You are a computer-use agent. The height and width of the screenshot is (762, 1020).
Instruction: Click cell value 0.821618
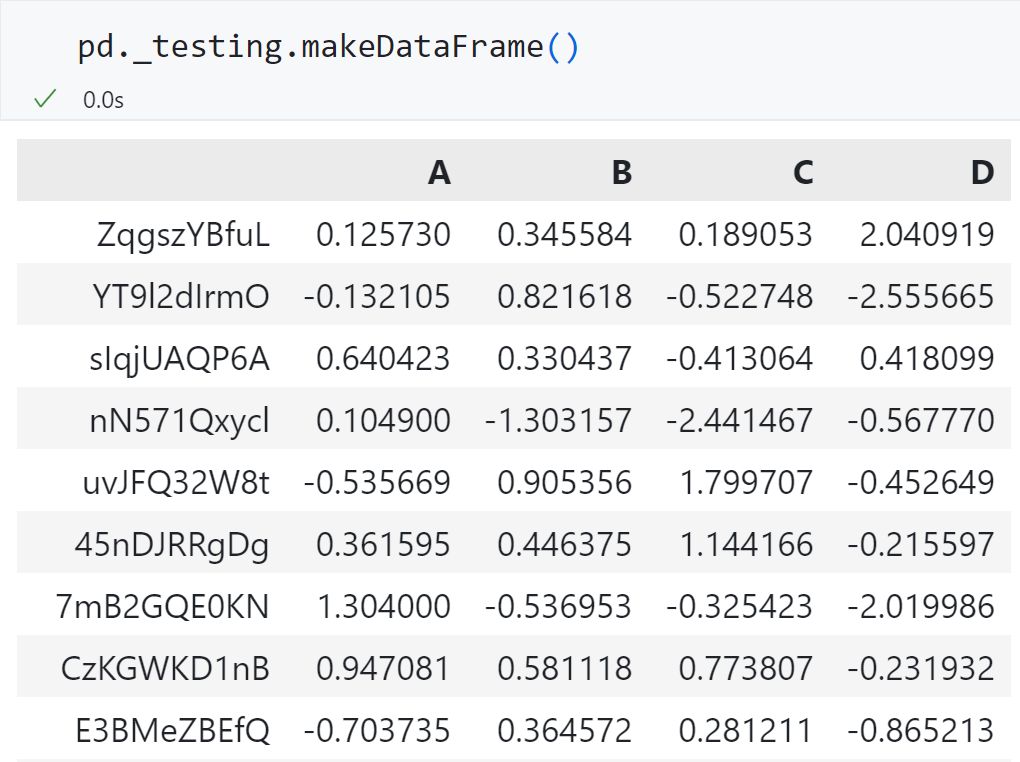565,297
